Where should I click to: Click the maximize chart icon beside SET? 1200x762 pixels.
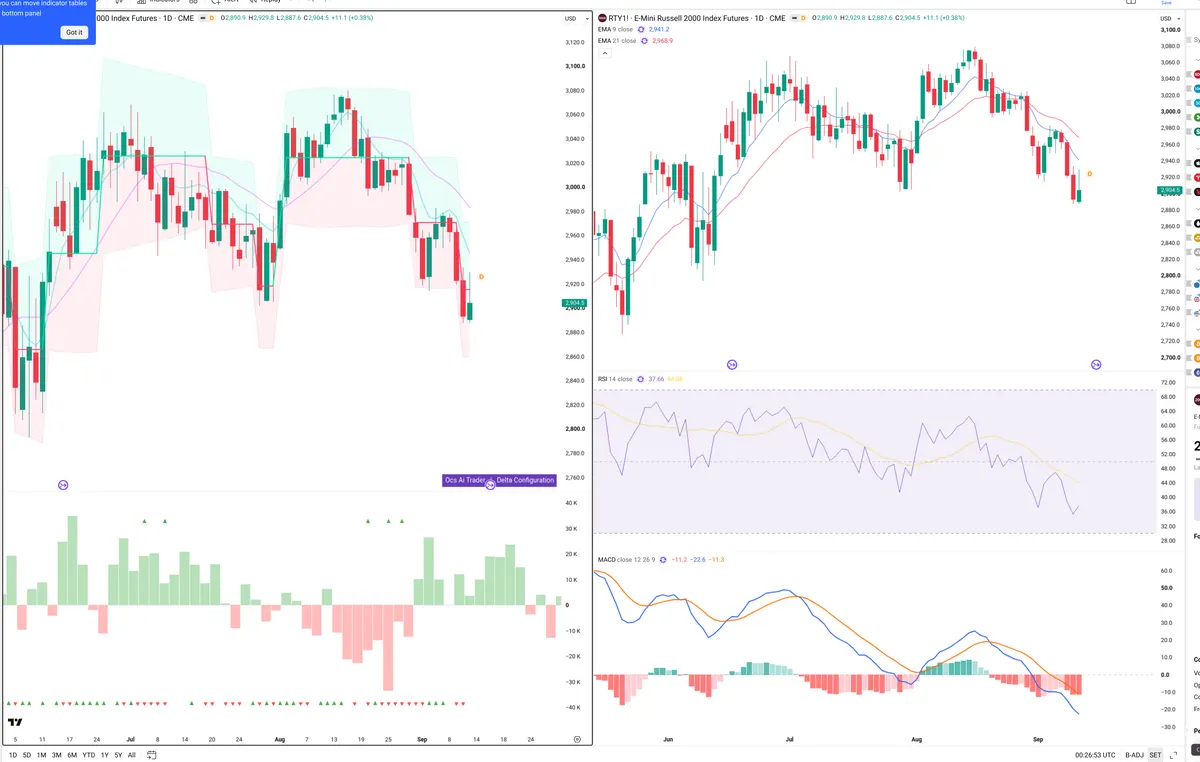point(1173,755)
